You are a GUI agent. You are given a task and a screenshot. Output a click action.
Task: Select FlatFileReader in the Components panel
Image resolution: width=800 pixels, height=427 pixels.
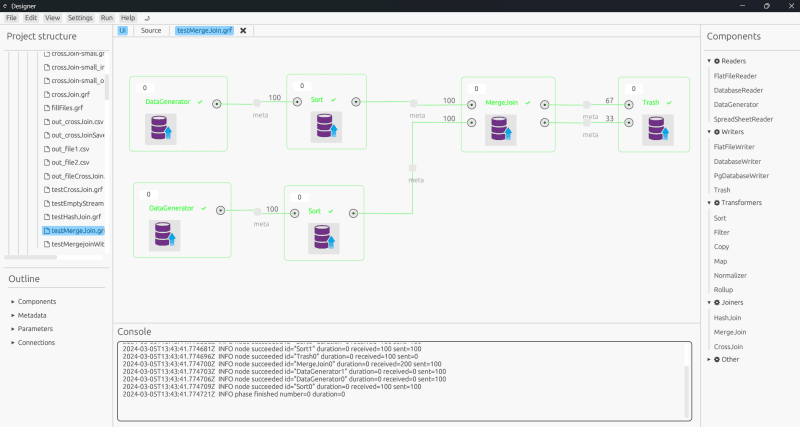click(x=734, y=76)
